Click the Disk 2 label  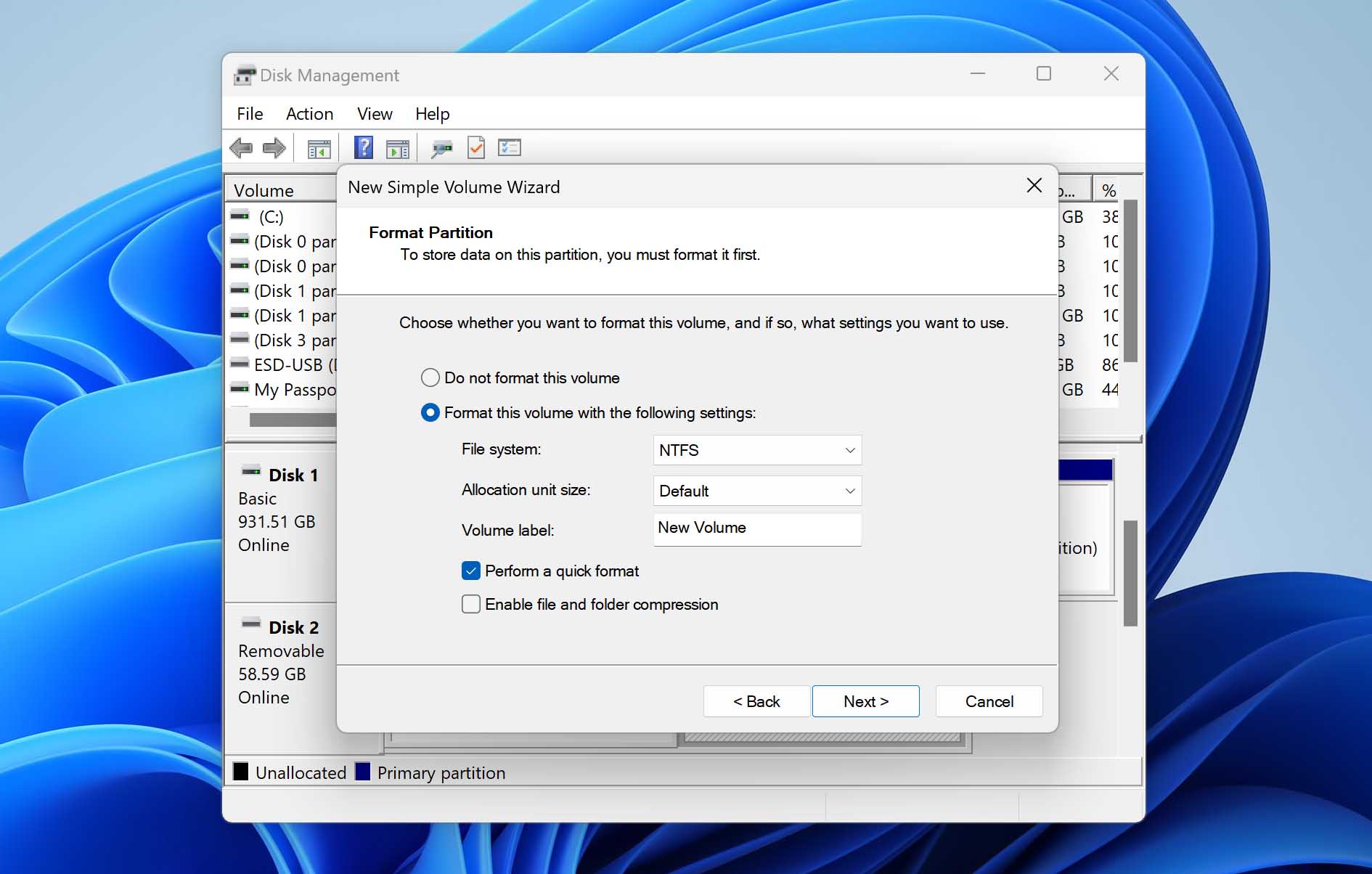293,627
